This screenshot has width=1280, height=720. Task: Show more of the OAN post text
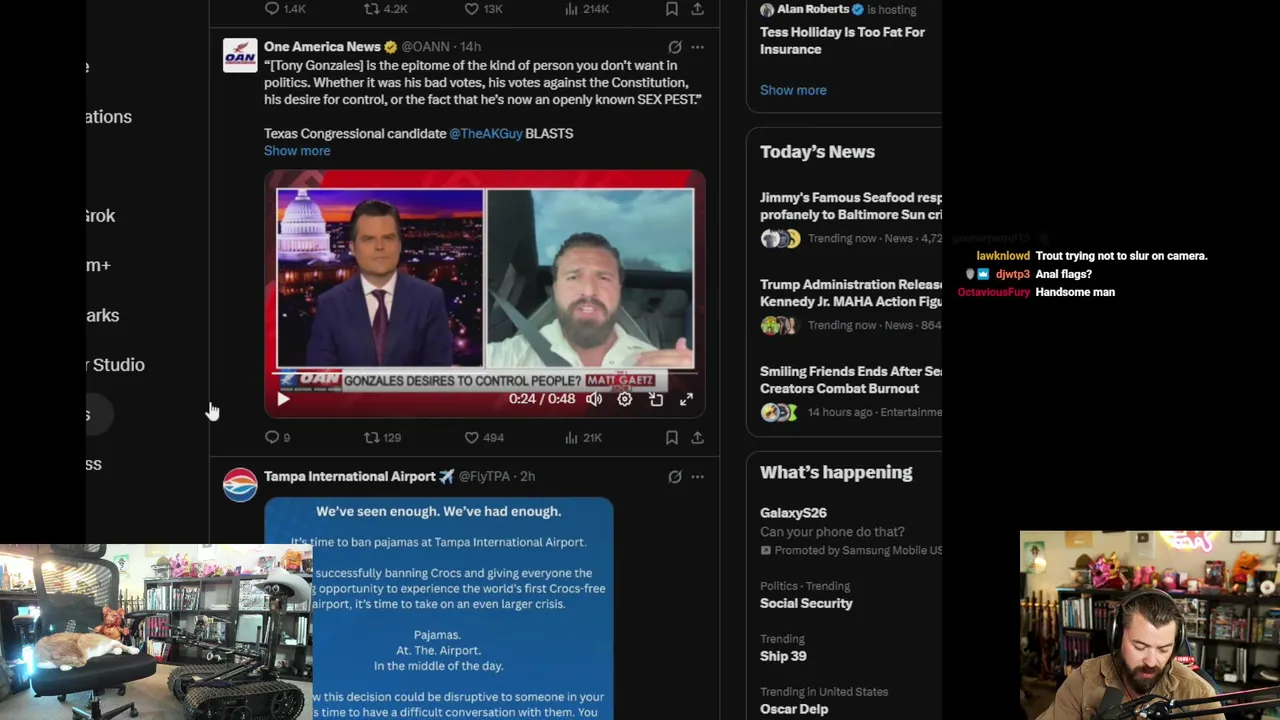tap(297, 151)
